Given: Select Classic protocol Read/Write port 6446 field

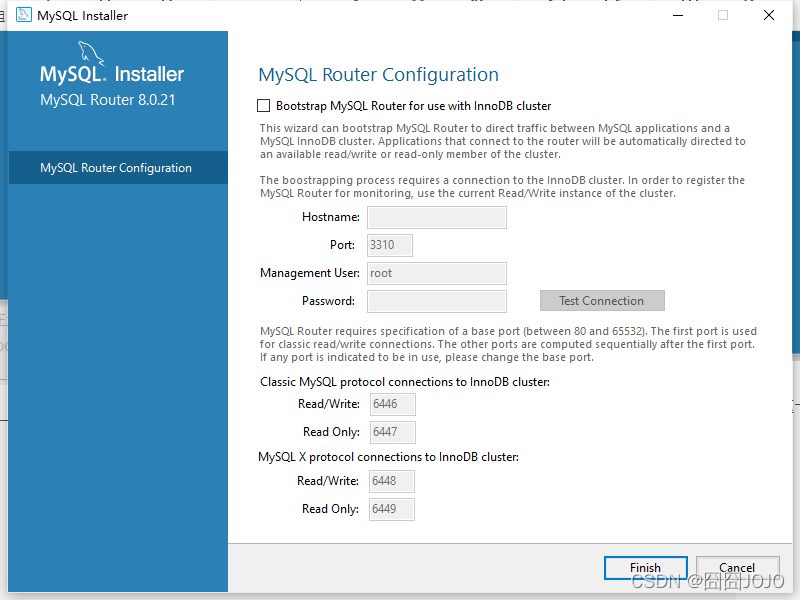Looking at the screenshot, I should [x=392, y=404].
